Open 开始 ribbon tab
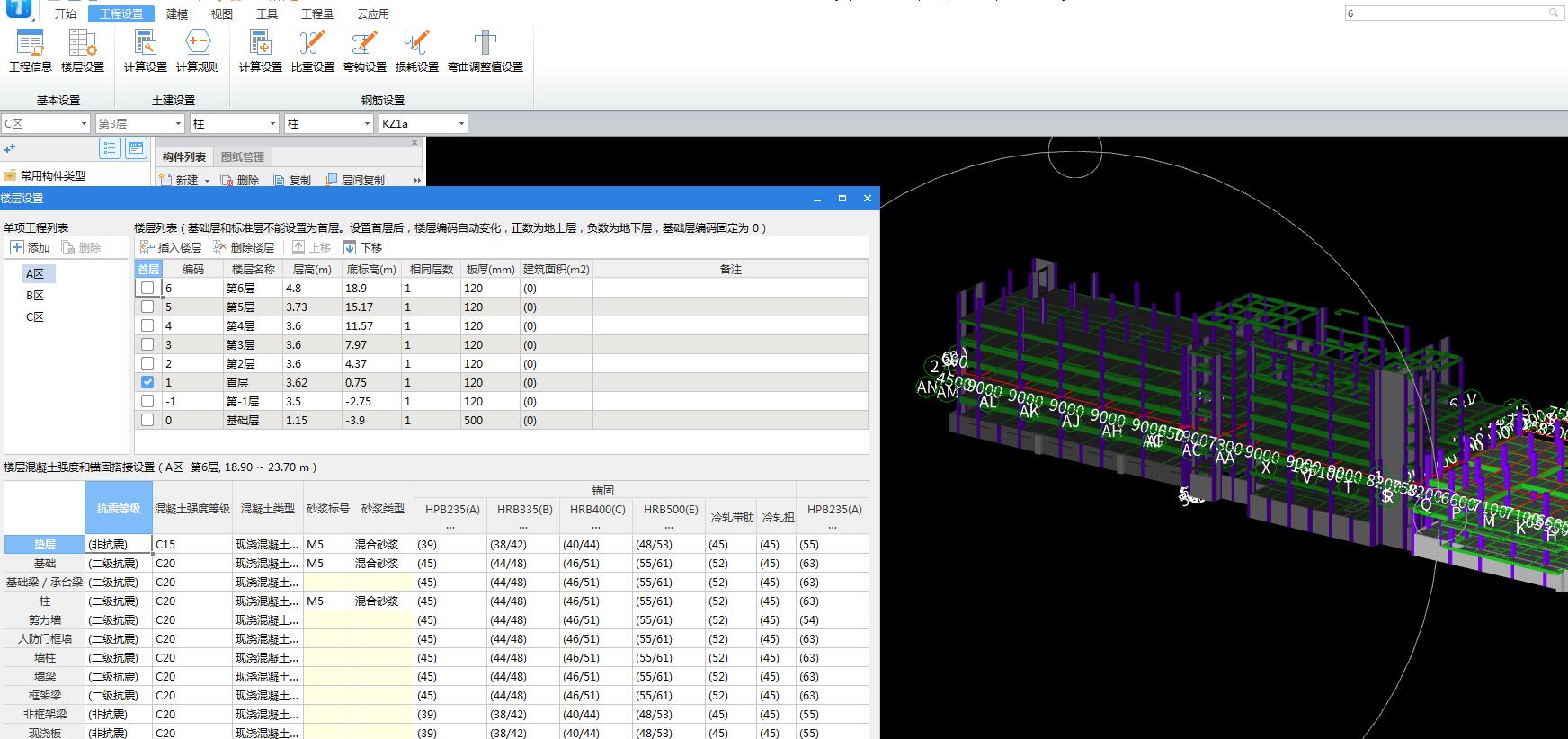 pos(65,13)
